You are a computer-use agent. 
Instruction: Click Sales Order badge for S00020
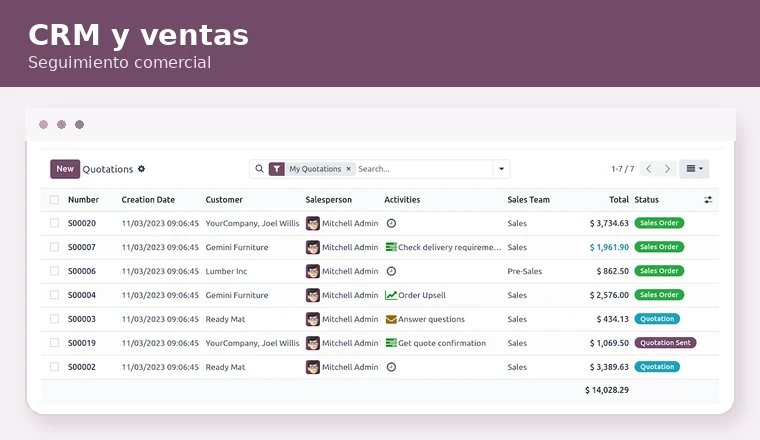click(x=659, y=223)
